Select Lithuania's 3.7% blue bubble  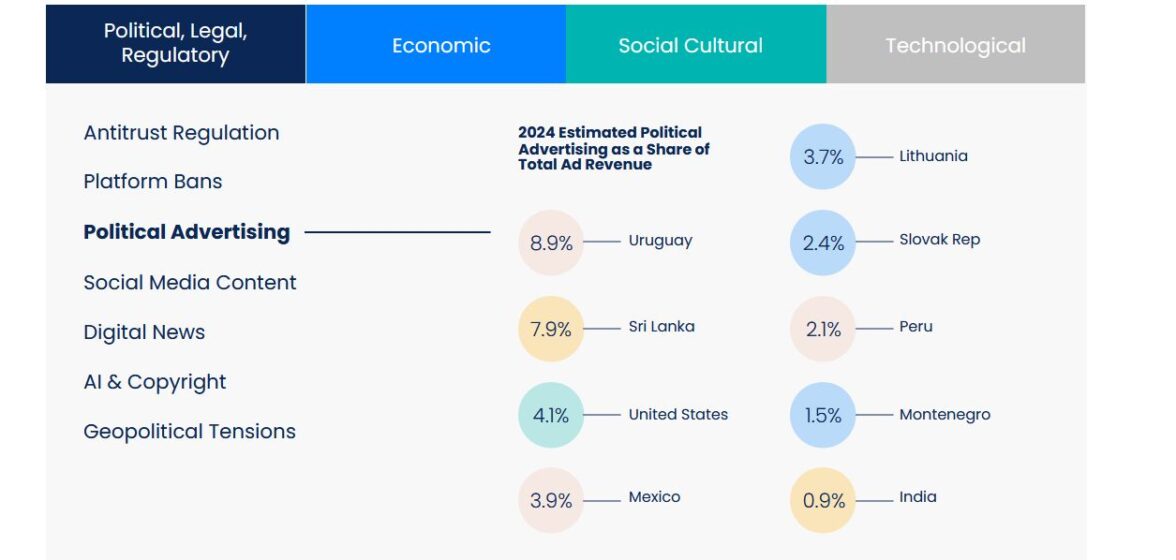[x=823, y=157]
